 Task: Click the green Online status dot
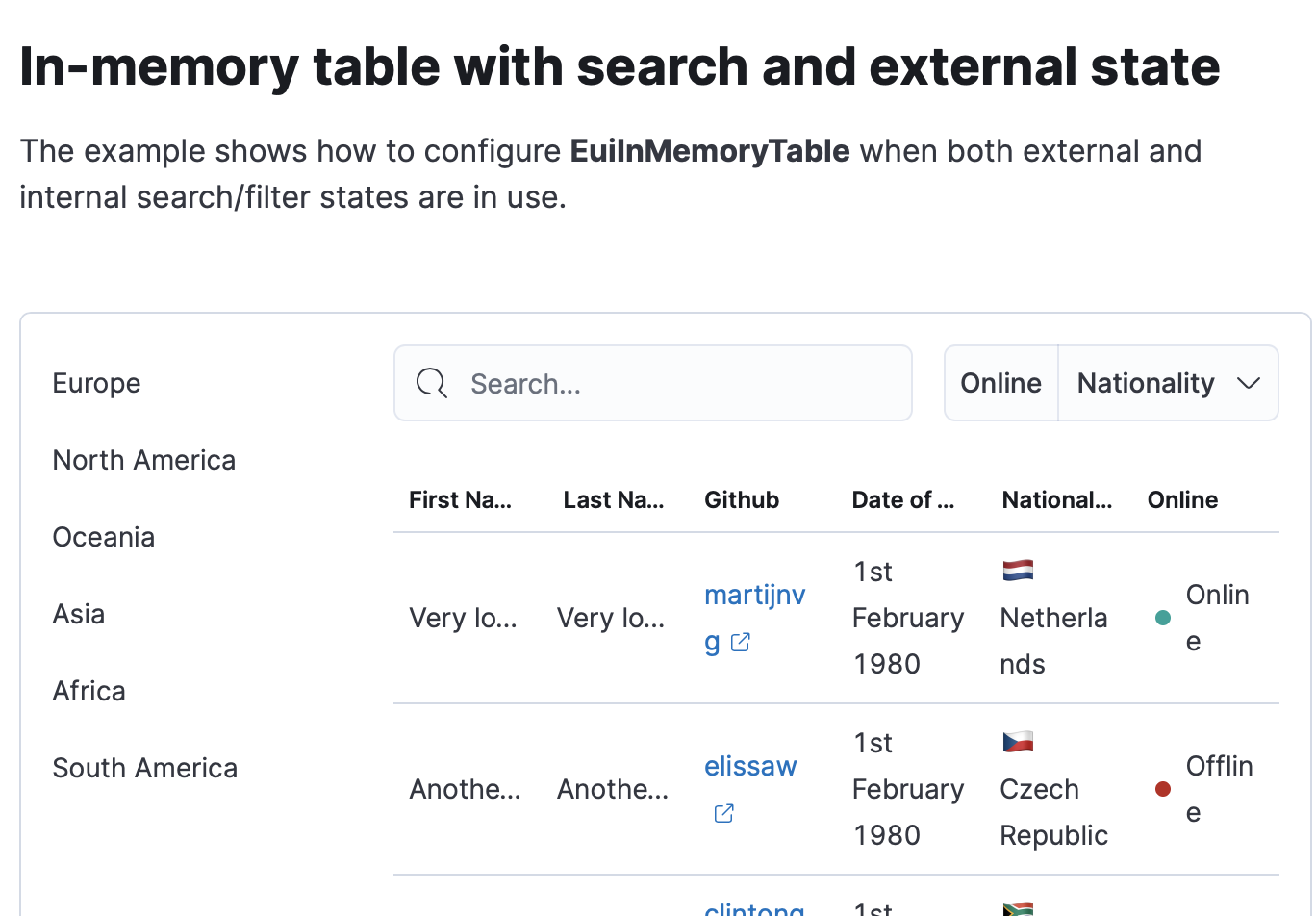point(1162,618)
